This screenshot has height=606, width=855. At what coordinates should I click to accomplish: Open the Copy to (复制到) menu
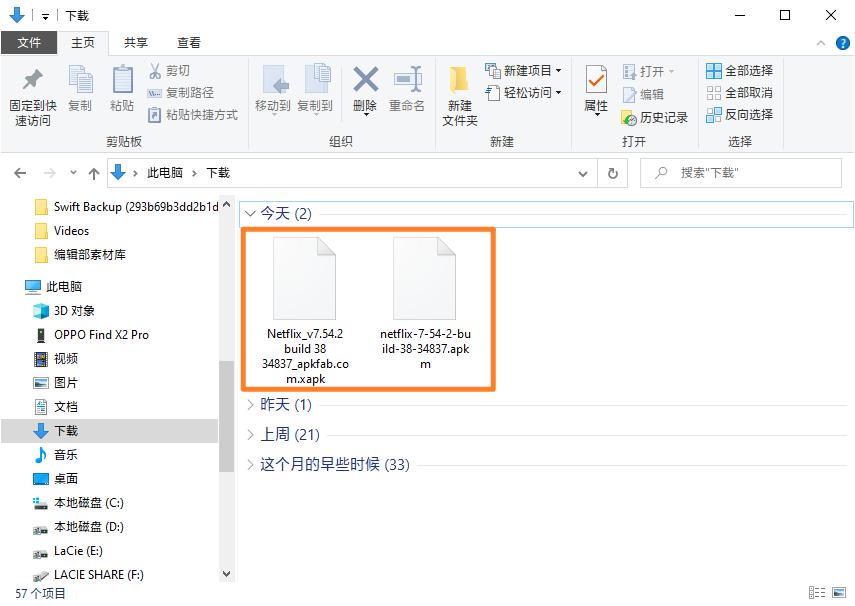tap(315, 91)
